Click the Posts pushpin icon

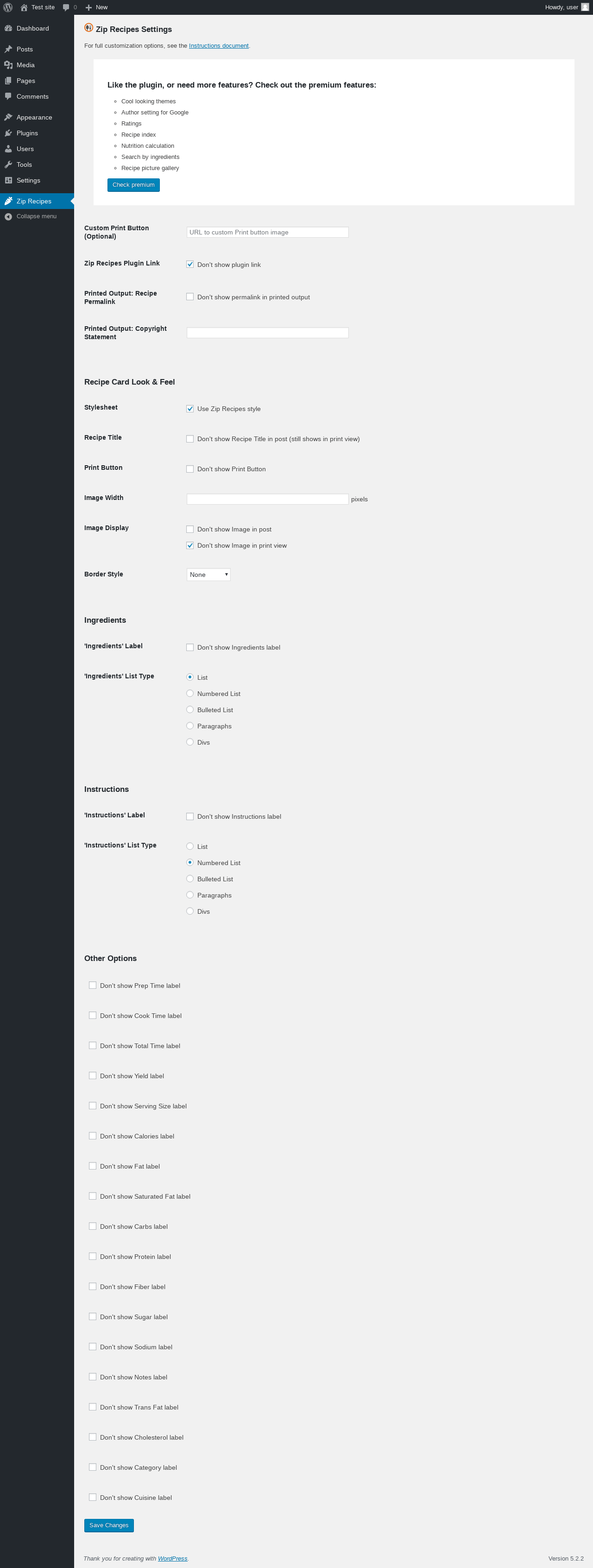pyautogui.click(x=8, y=49)
